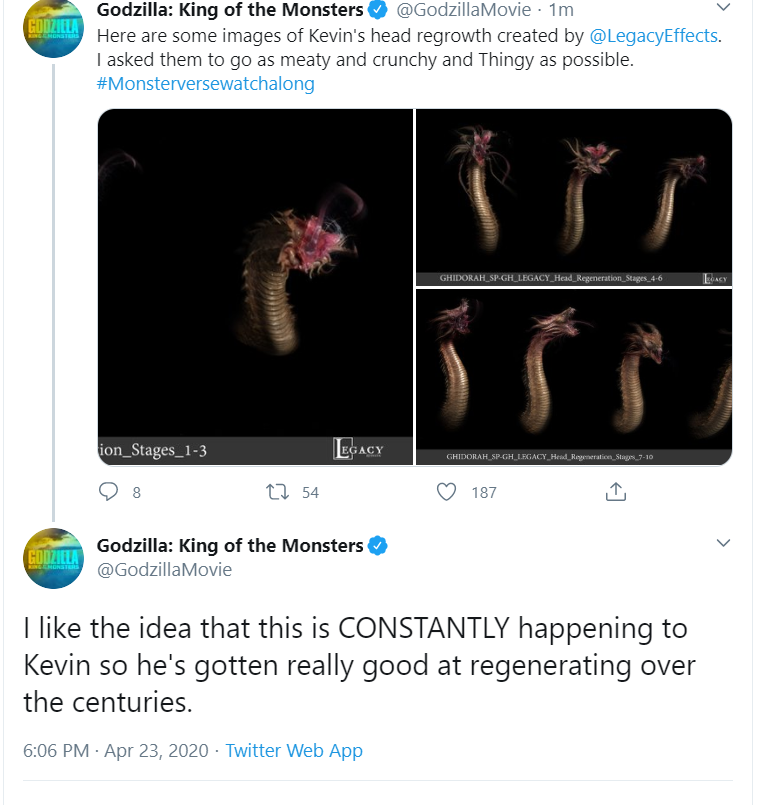Open the top tweet's Godzilla profile avatar
The height and width of the screenshot is (805, 770).
coord(53,28)
